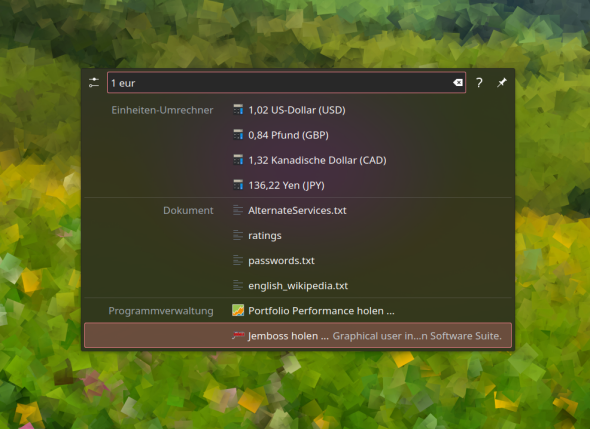Screen dimensions: 590x429
Task: Get the Portfolio Performance application
Action: tap(298, 311)
